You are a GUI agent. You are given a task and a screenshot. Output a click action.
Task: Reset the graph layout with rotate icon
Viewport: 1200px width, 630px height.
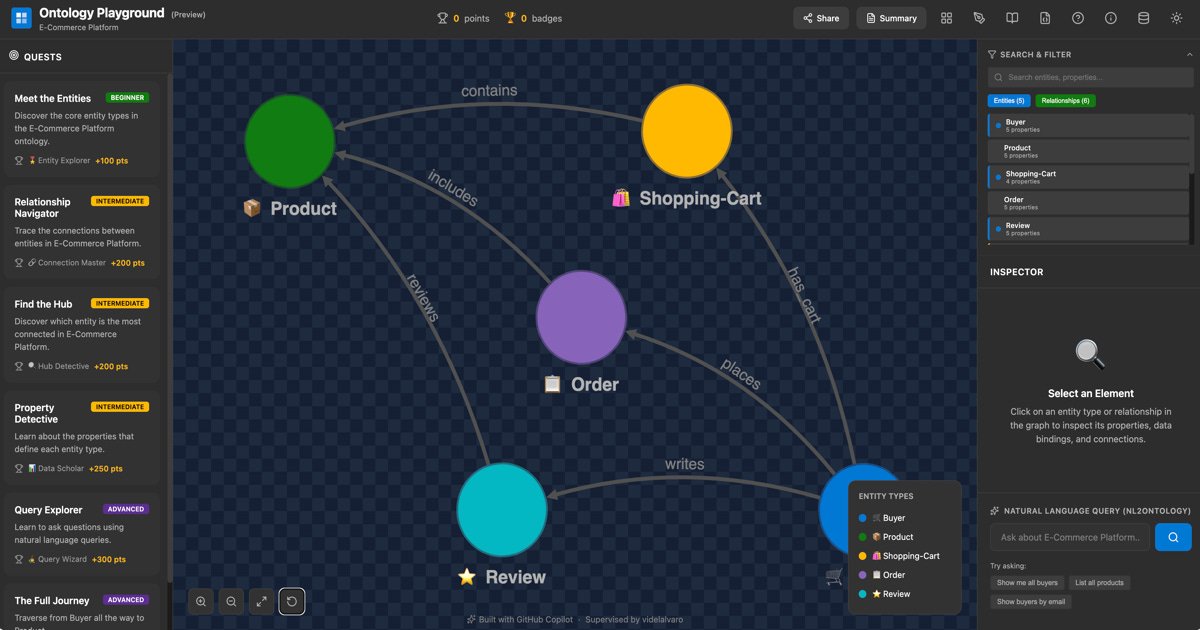coord(292,601)
